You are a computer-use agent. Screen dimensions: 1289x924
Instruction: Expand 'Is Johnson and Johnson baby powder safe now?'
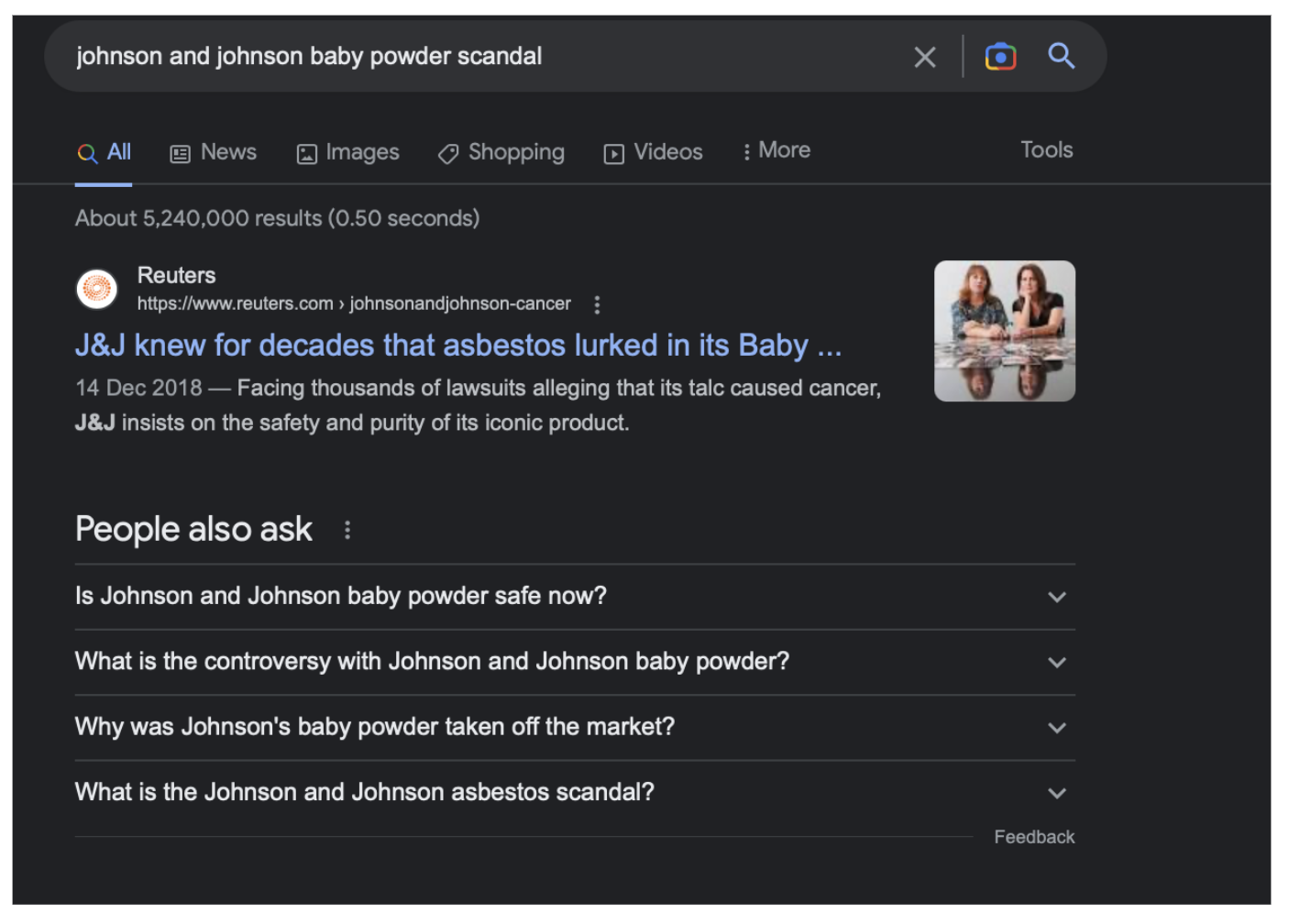point(1056,597)
